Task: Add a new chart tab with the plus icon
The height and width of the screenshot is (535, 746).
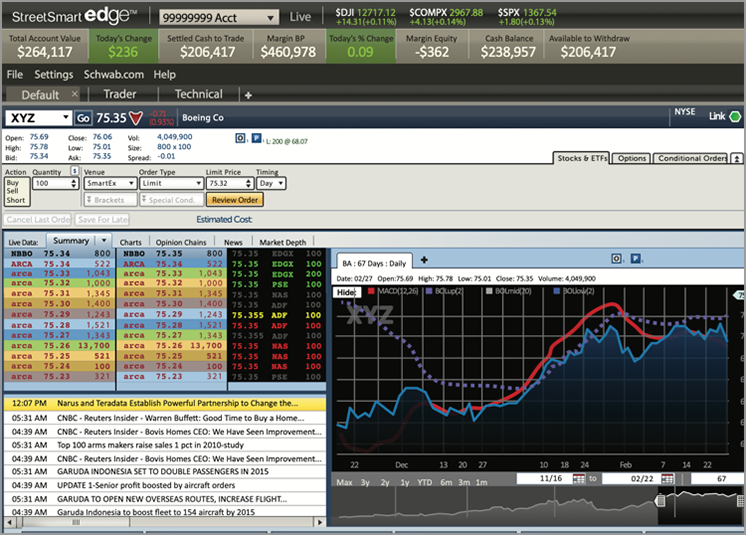Action: [424, 260]
